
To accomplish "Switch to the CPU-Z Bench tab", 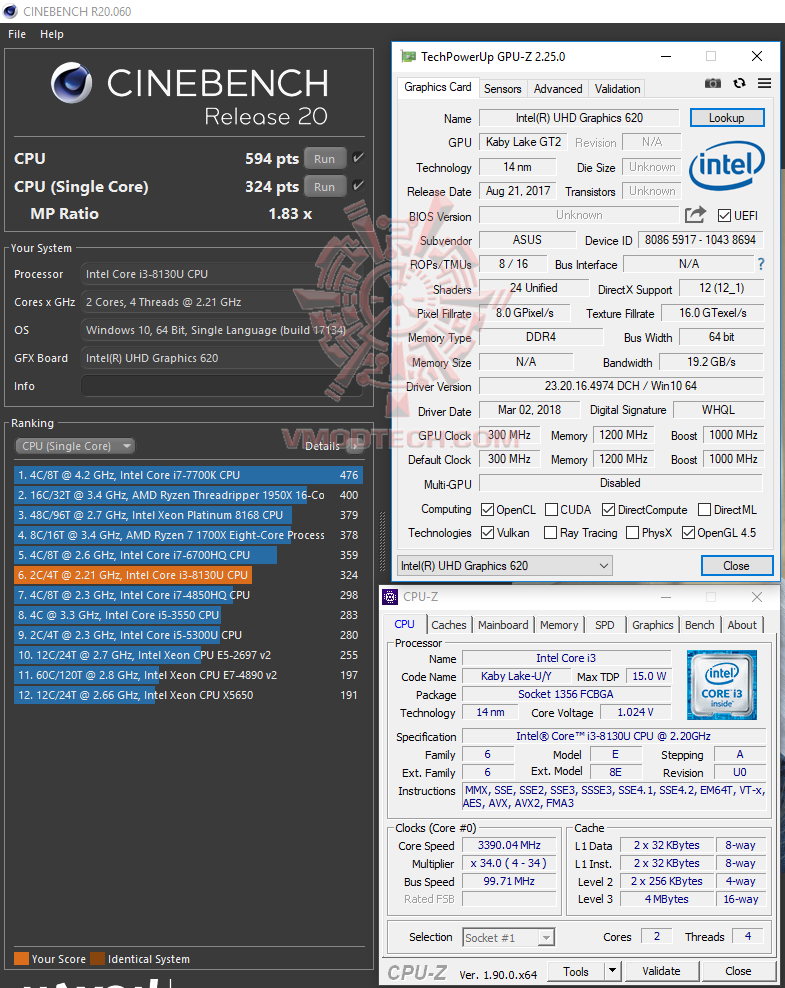I will tap(699, 625).
